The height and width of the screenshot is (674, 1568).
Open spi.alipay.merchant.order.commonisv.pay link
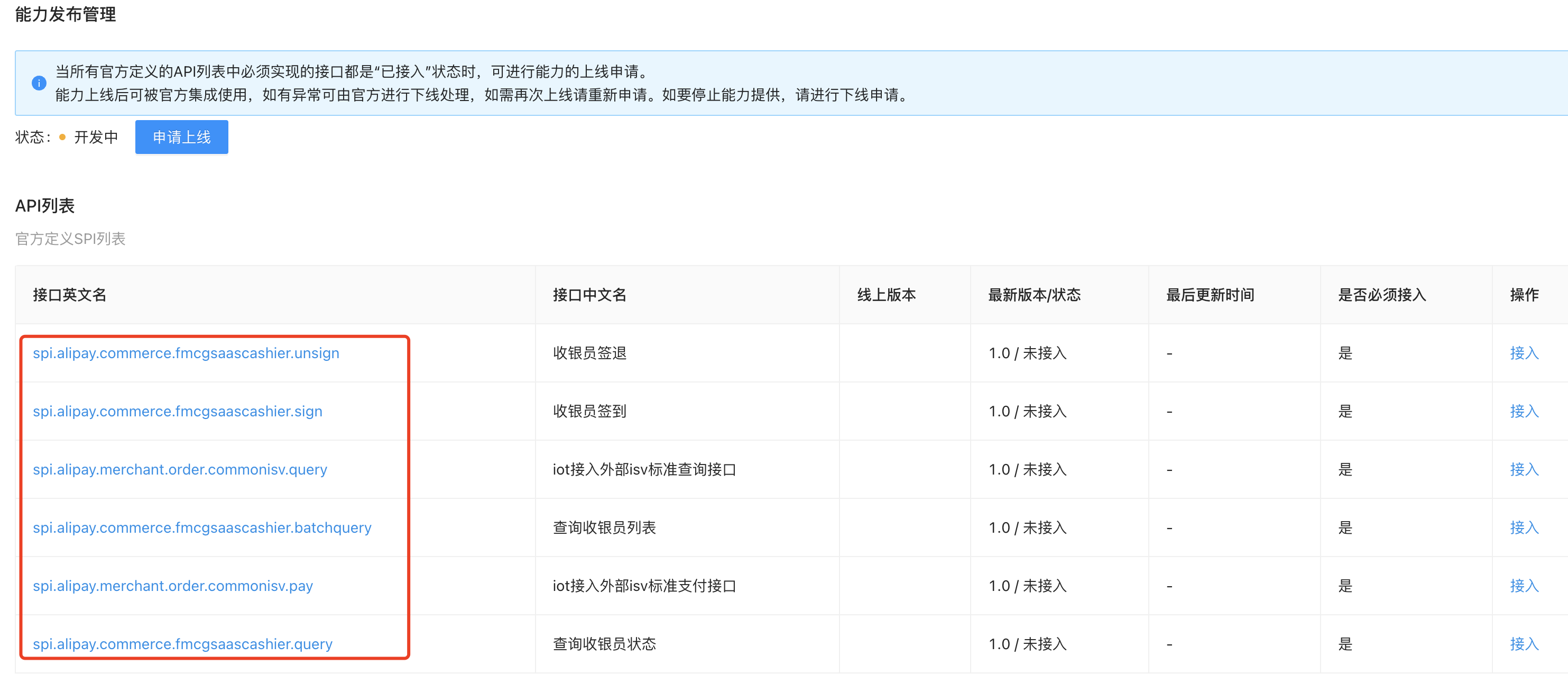click(x=172, y=586)
